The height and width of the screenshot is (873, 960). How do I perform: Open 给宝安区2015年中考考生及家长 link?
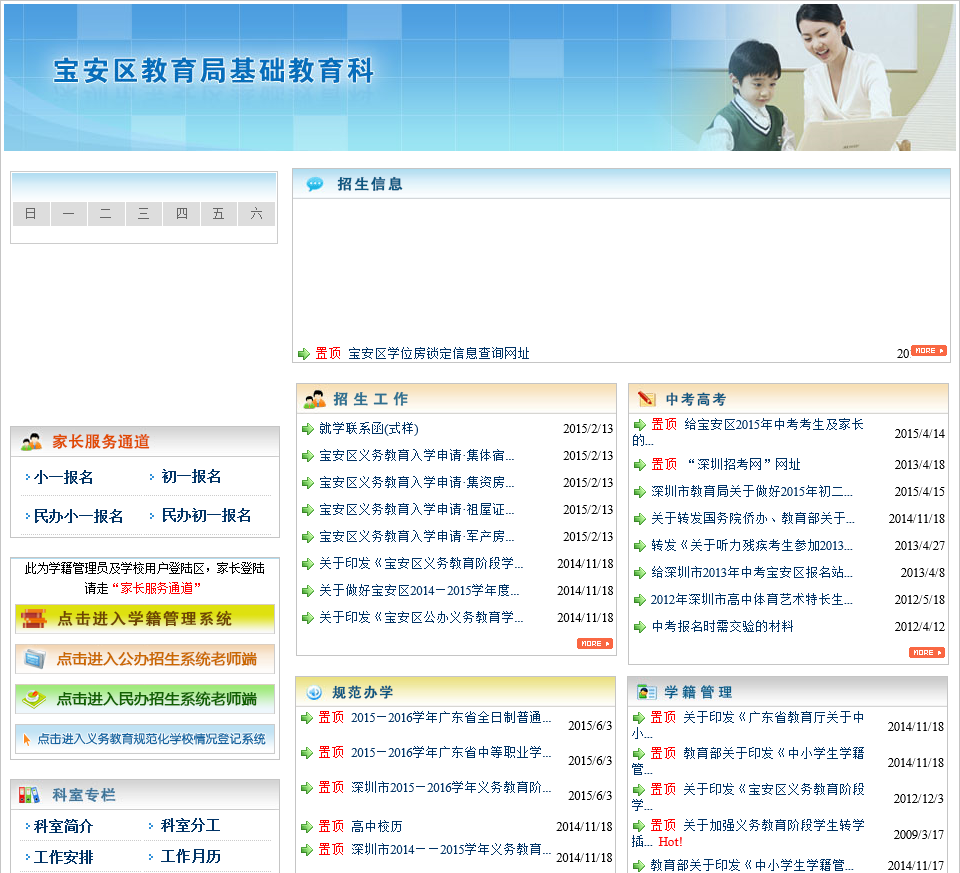click(773, 424)
